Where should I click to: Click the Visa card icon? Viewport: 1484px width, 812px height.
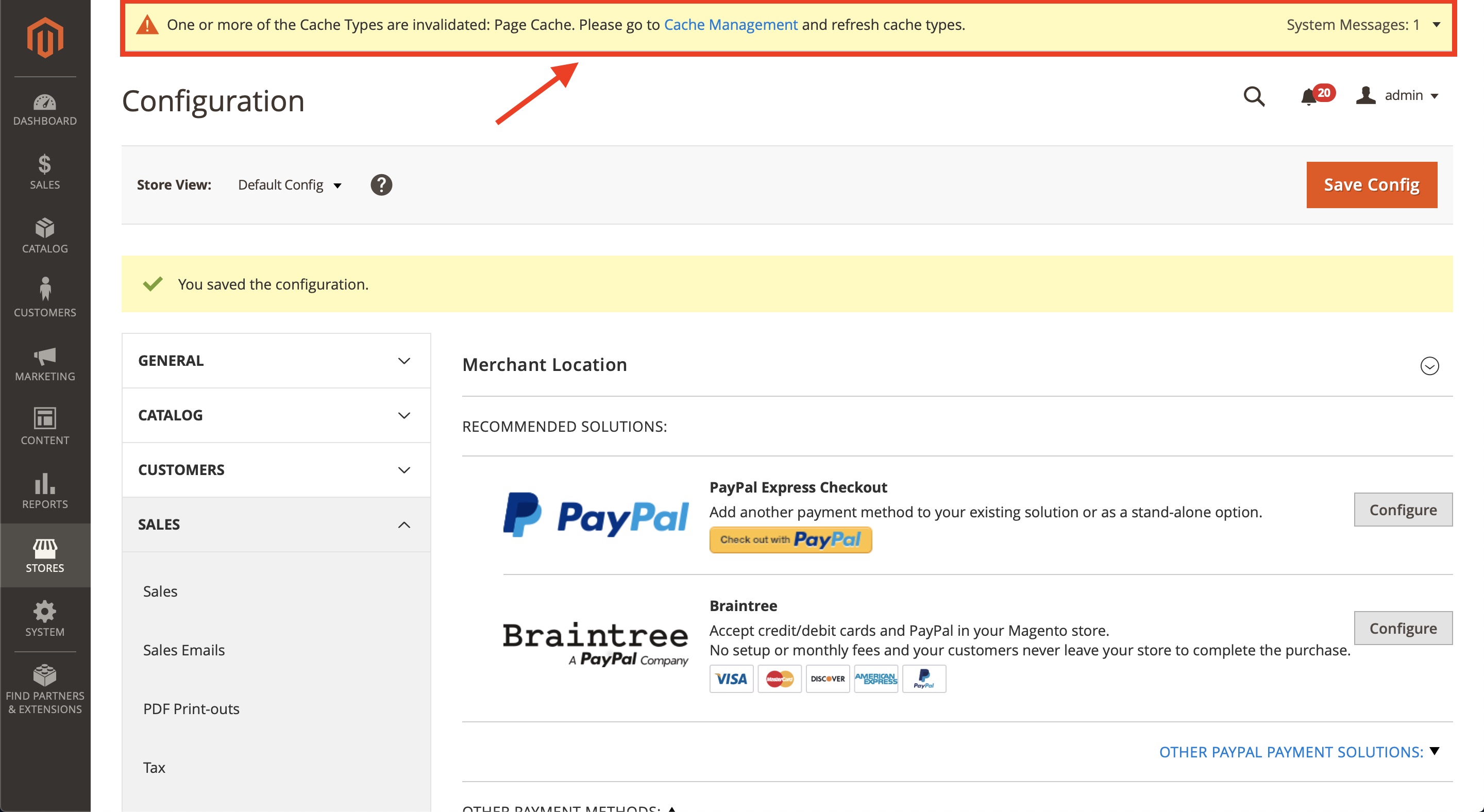(x=731, y=679)
